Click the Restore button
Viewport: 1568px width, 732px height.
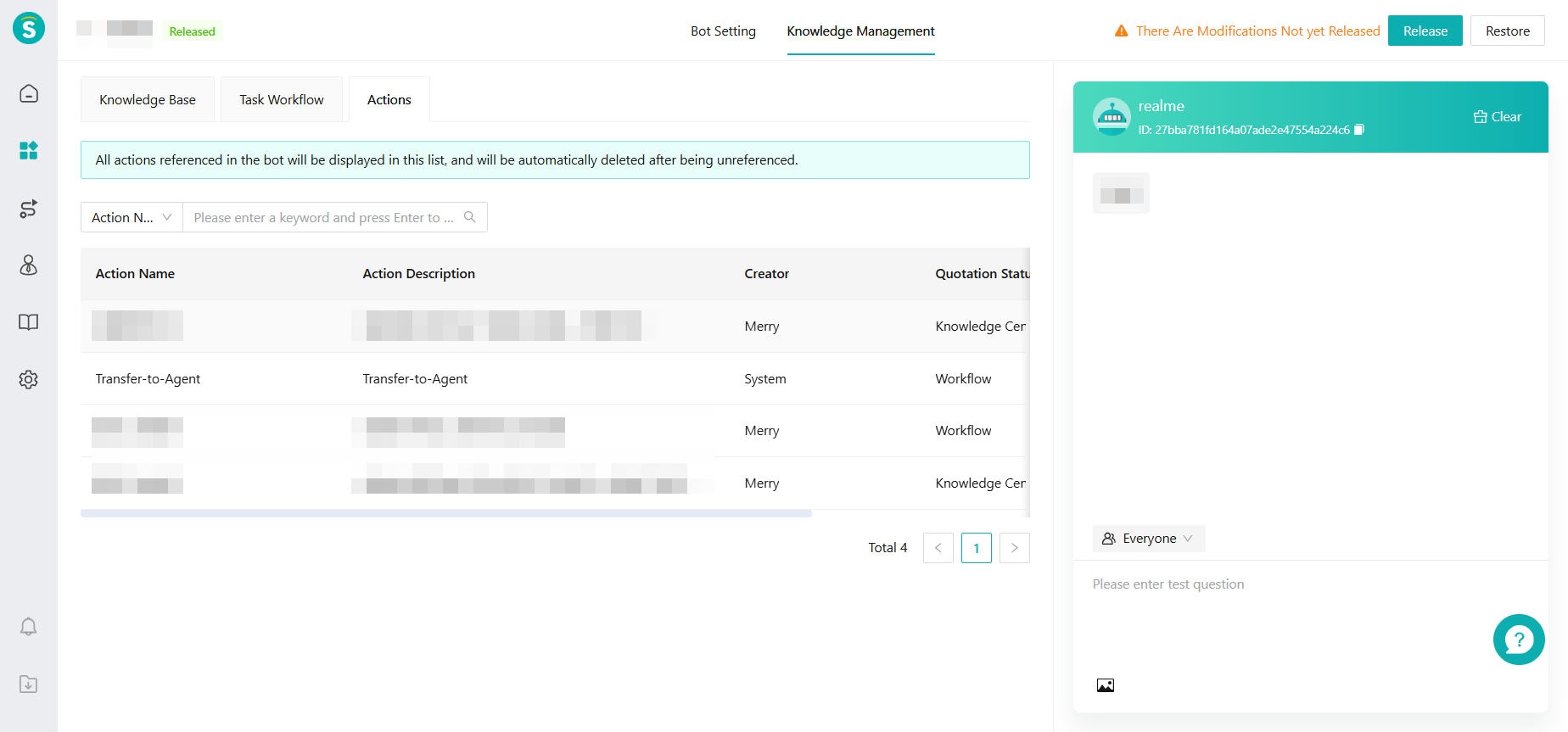(x=1507, y=31)
